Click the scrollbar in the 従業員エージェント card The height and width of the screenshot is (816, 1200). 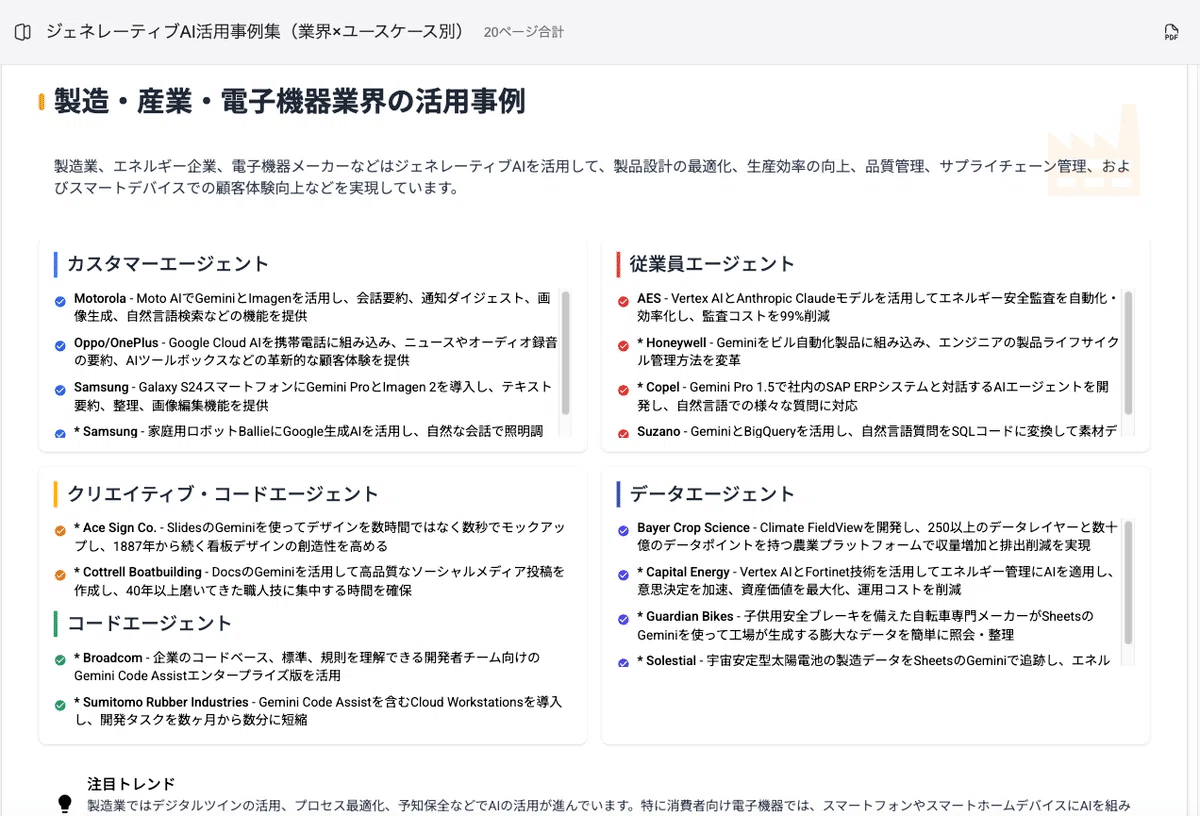1129,352
